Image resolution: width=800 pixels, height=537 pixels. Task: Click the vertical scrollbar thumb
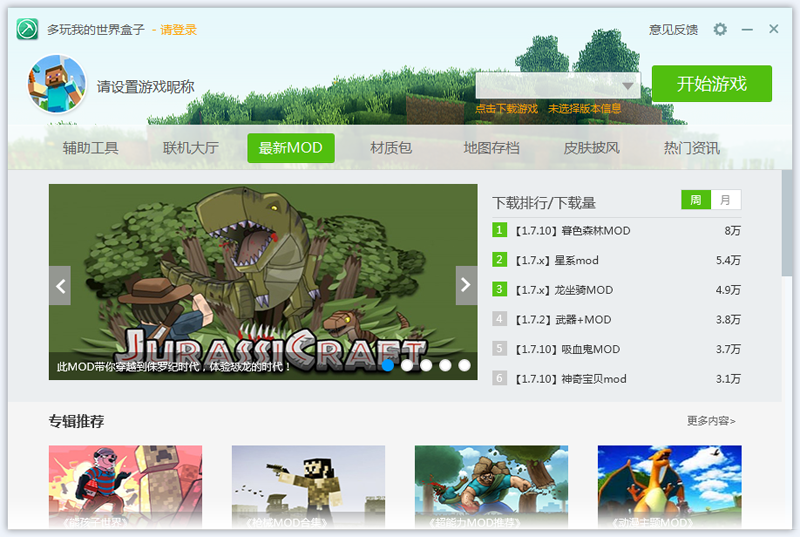787,223
